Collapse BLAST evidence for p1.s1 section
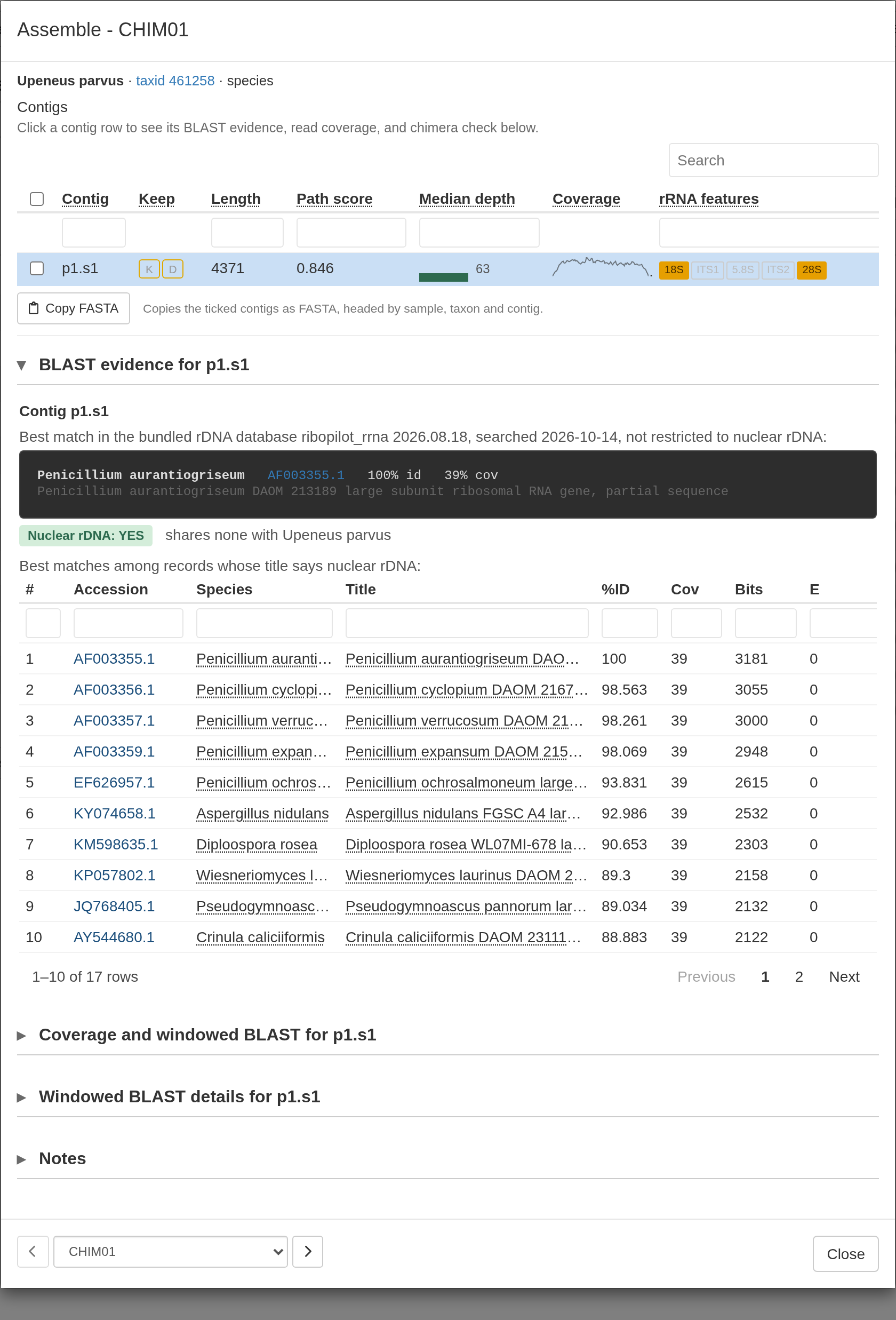This screenshot has width=896, height=1320. 21,365
